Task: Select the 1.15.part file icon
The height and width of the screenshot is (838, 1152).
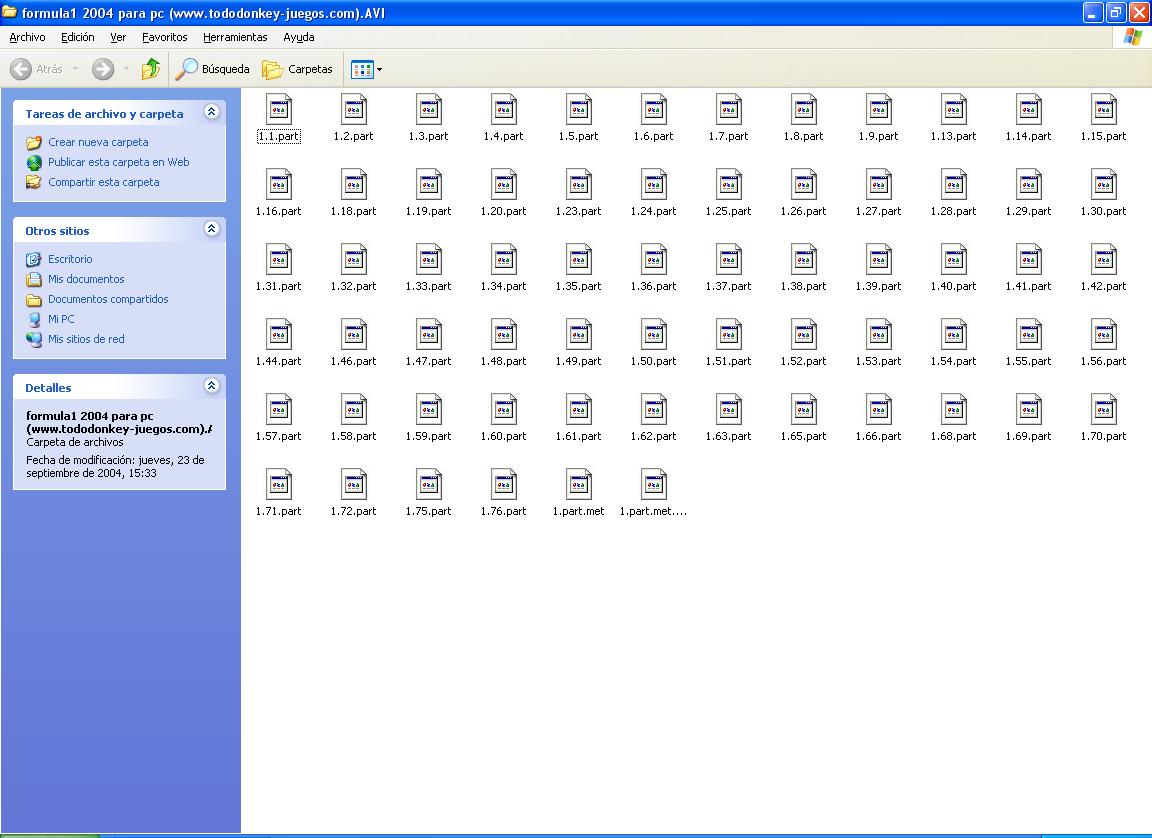Action: coord(1104,110)
